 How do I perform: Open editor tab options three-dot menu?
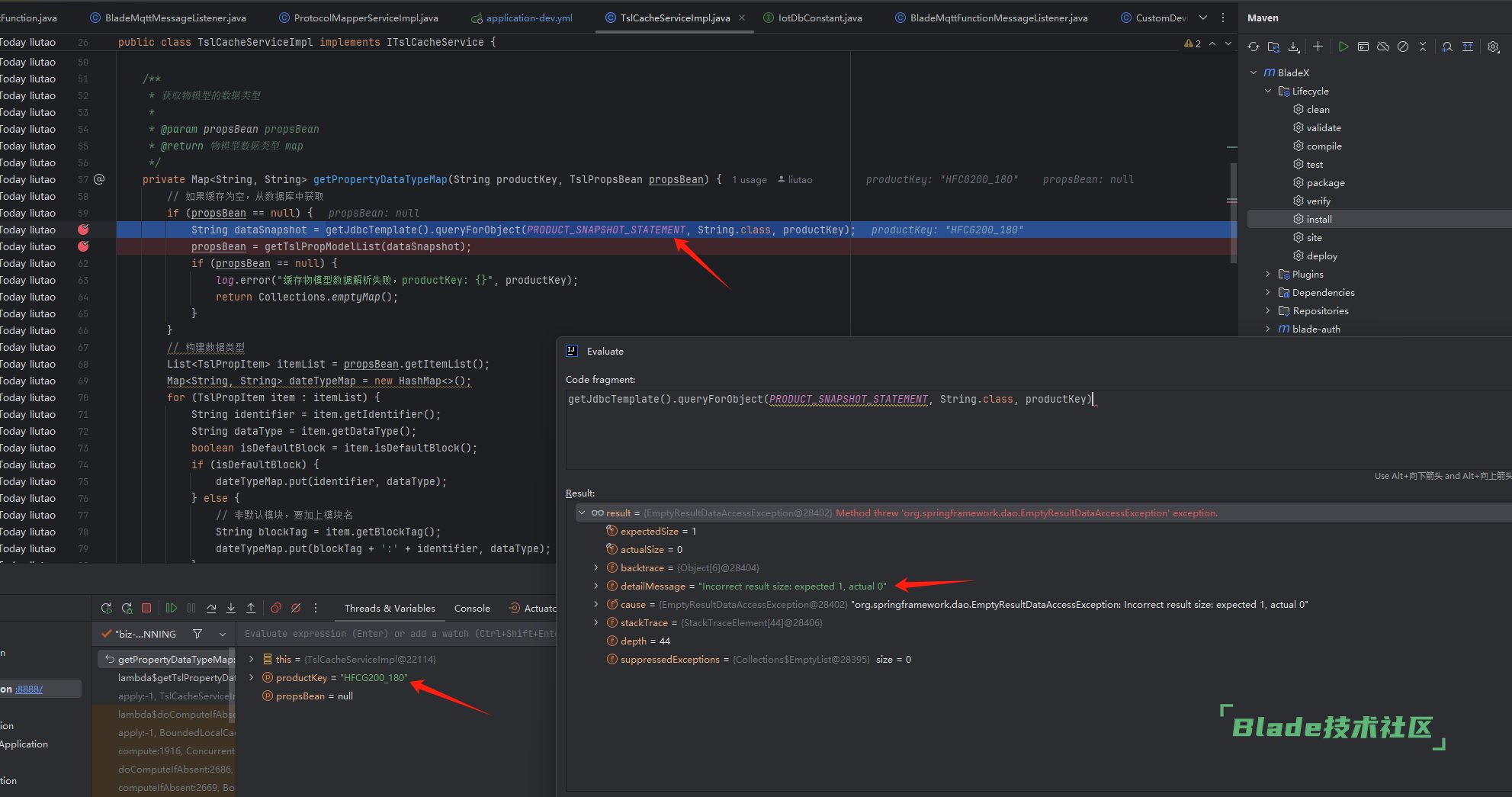(1223, 18)
